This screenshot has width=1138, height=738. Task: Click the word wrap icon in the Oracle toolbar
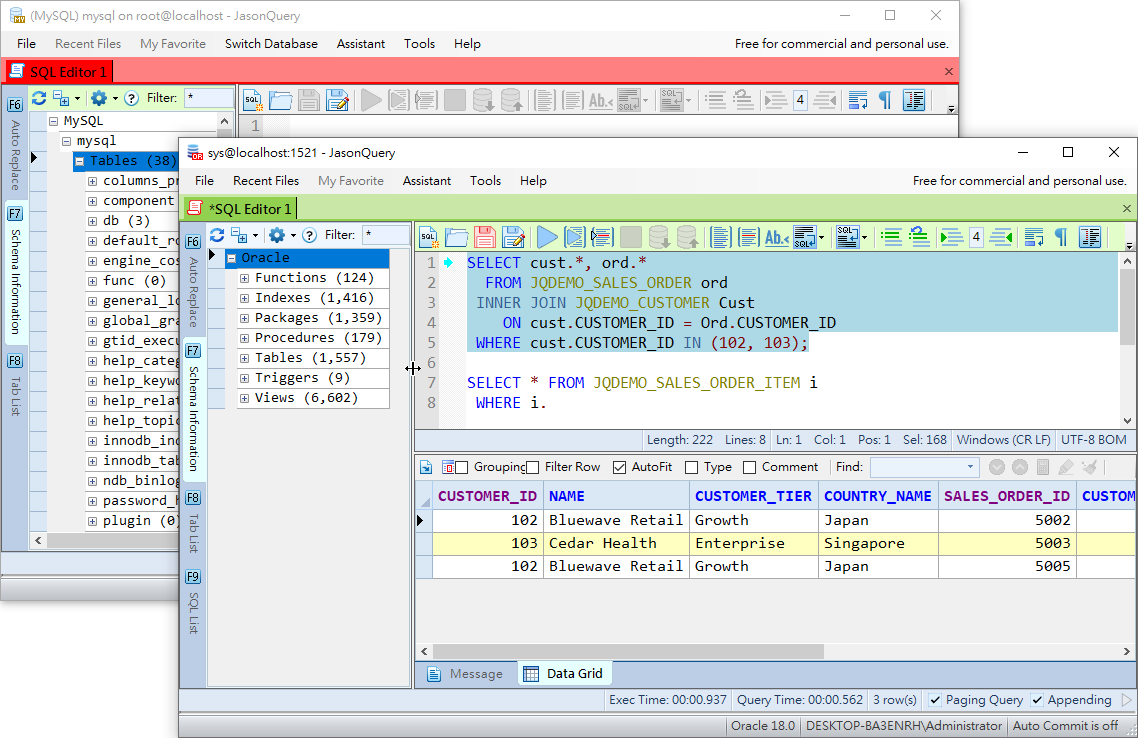click(x=1033, y=237)
